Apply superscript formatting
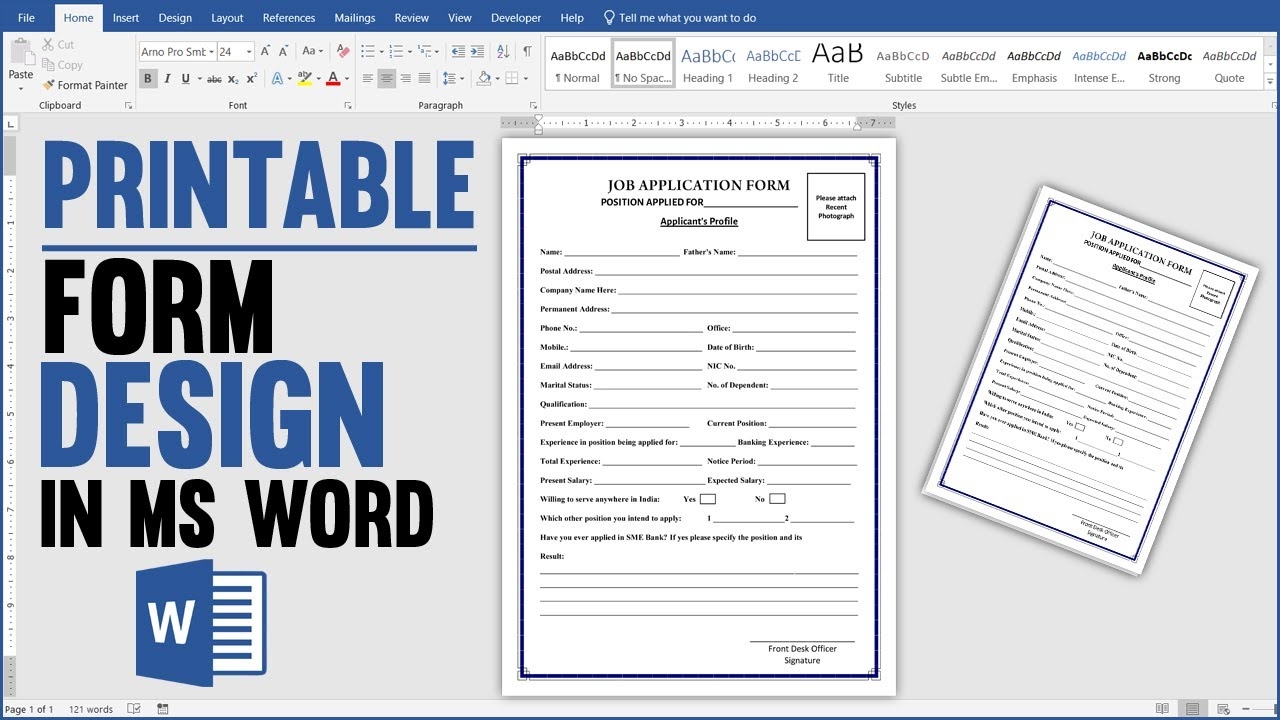This screenshot has height=720, width=1280. [x=251, y=79]
